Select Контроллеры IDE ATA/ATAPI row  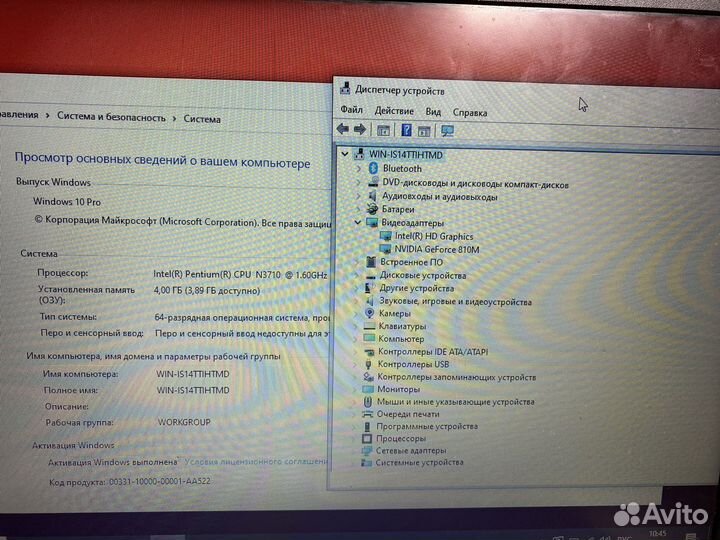point(433,352)
